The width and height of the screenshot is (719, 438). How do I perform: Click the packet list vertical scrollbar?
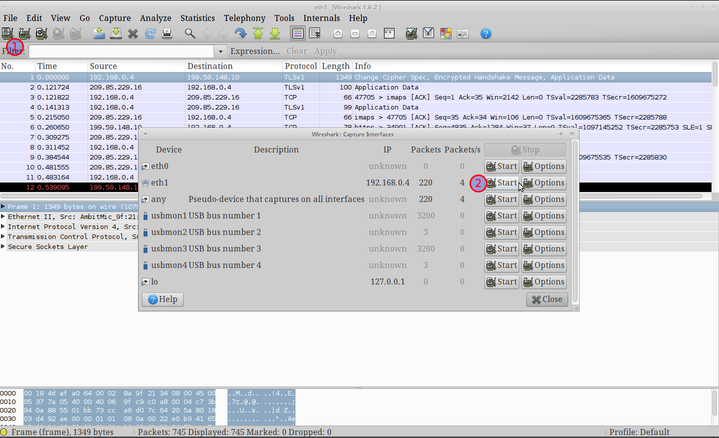pos(715,75)
